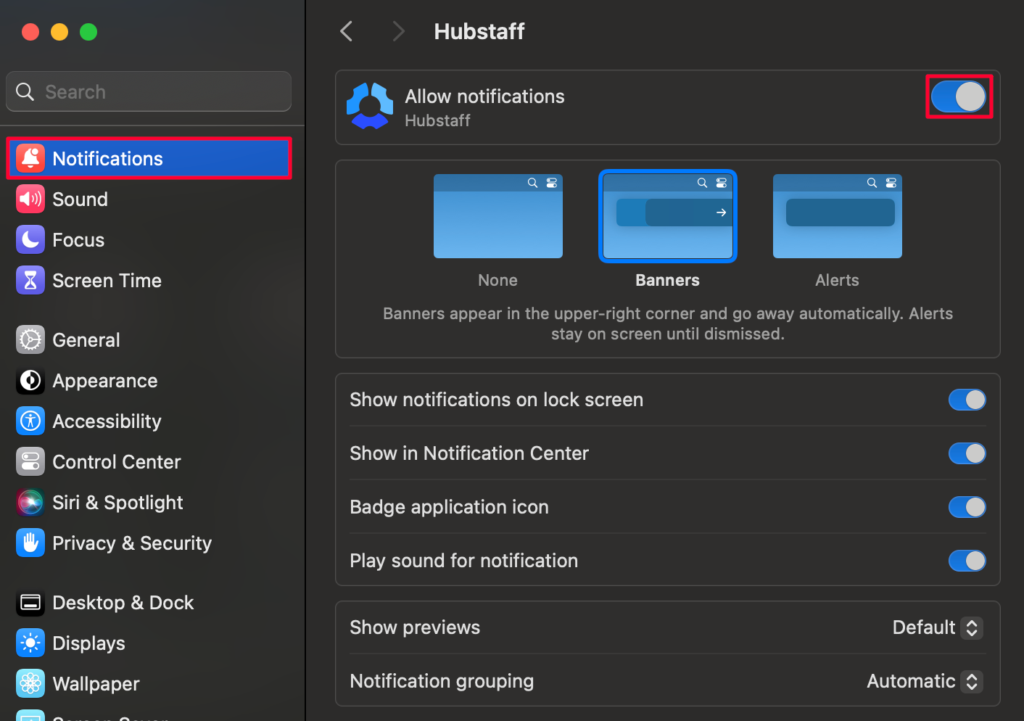Open Desktop & Dock label in sidebar
Image resolution: width=1024 pixels, height=721 pixels.
click(123, 602)
